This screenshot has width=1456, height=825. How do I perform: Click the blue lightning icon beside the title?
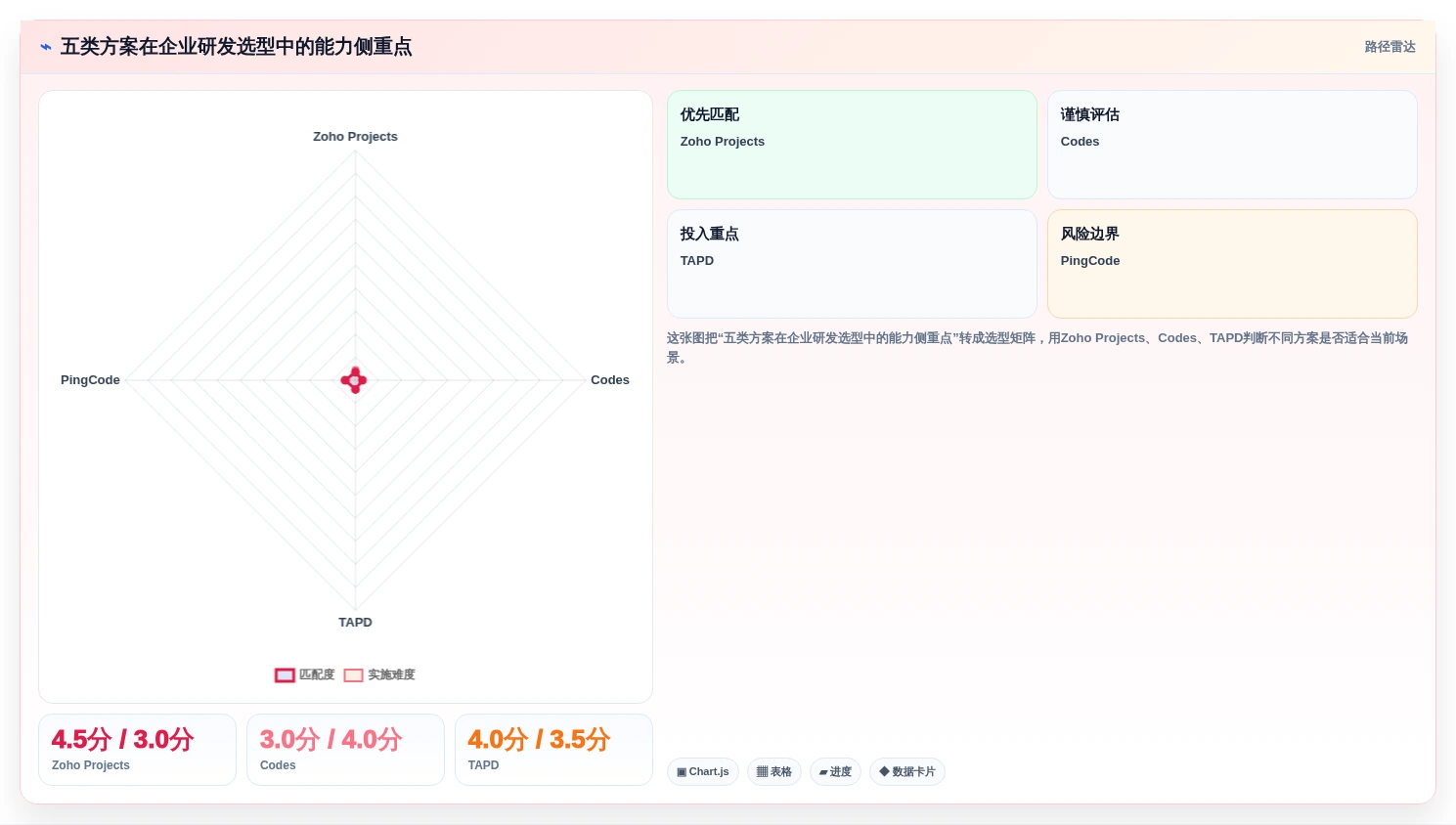click(46, 47)
